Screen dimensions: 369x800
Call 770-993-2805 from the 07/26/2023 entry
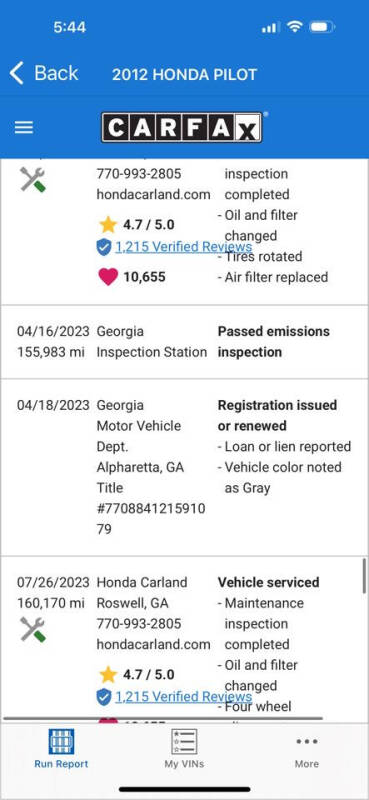(x=139, y=623)
